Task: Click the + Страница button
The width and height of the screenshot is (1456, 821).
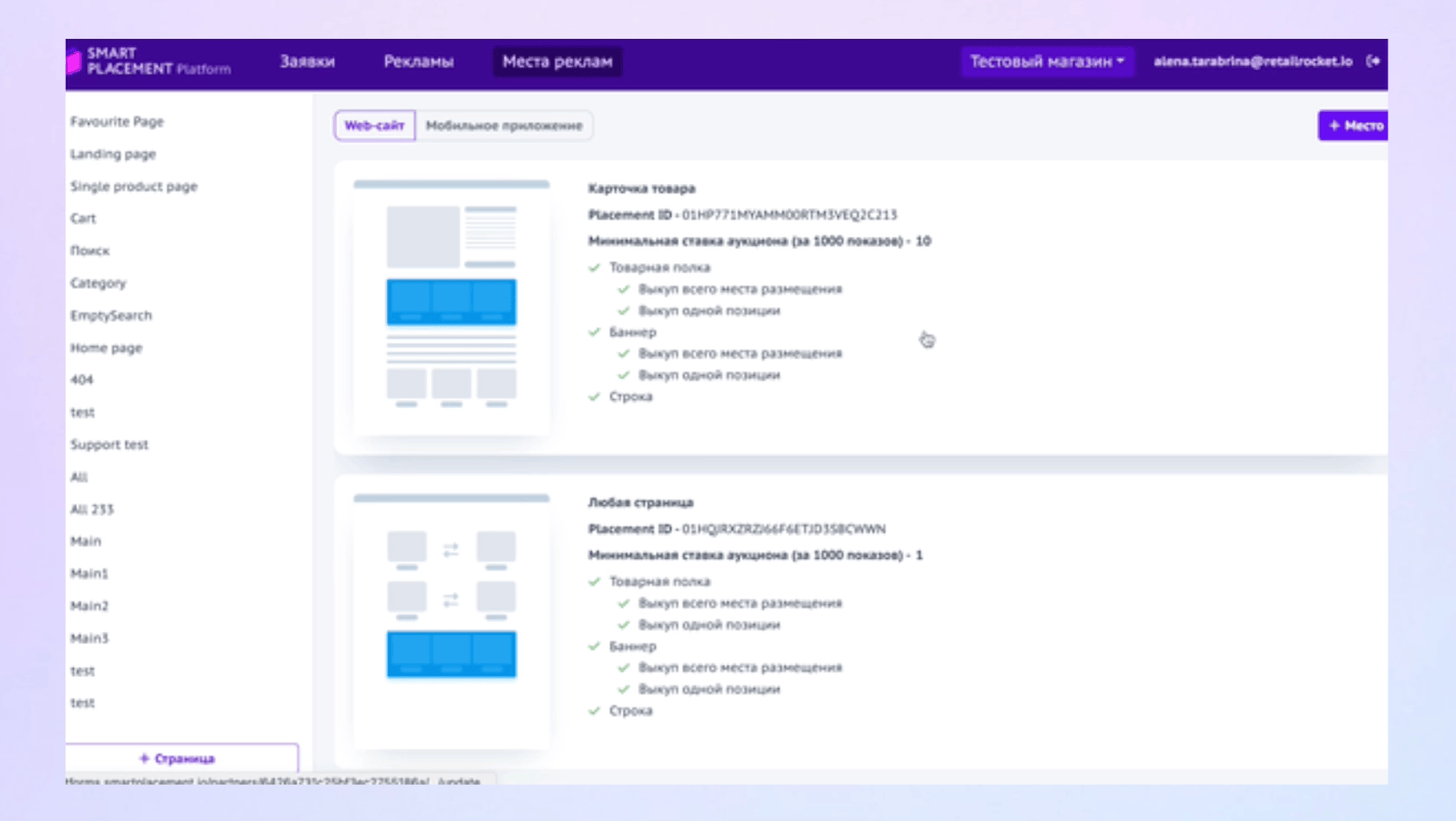Action: coord(181,758)
